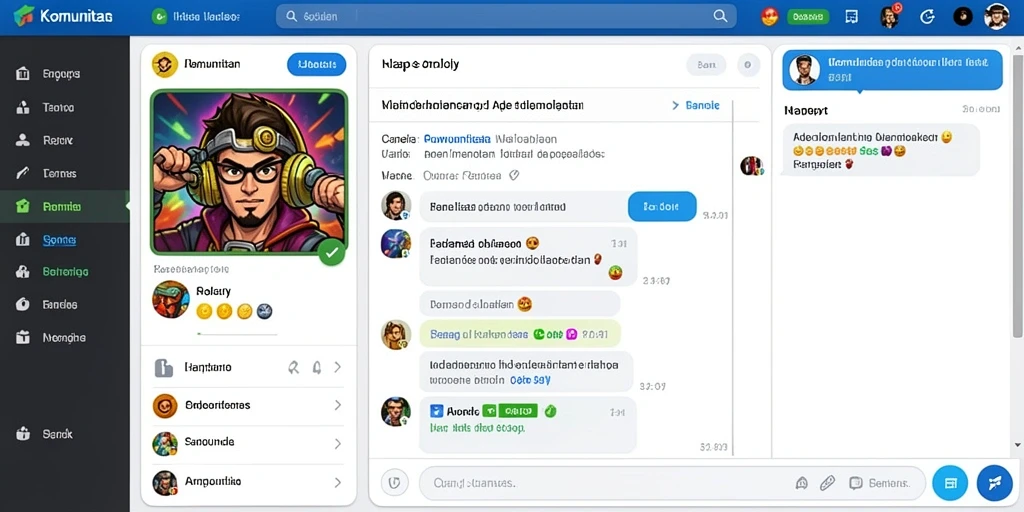Image resolution: width=1024 pixels, height=512 pixels.
Task: Click the shield icon left of message input
Action: coord(394,483)
